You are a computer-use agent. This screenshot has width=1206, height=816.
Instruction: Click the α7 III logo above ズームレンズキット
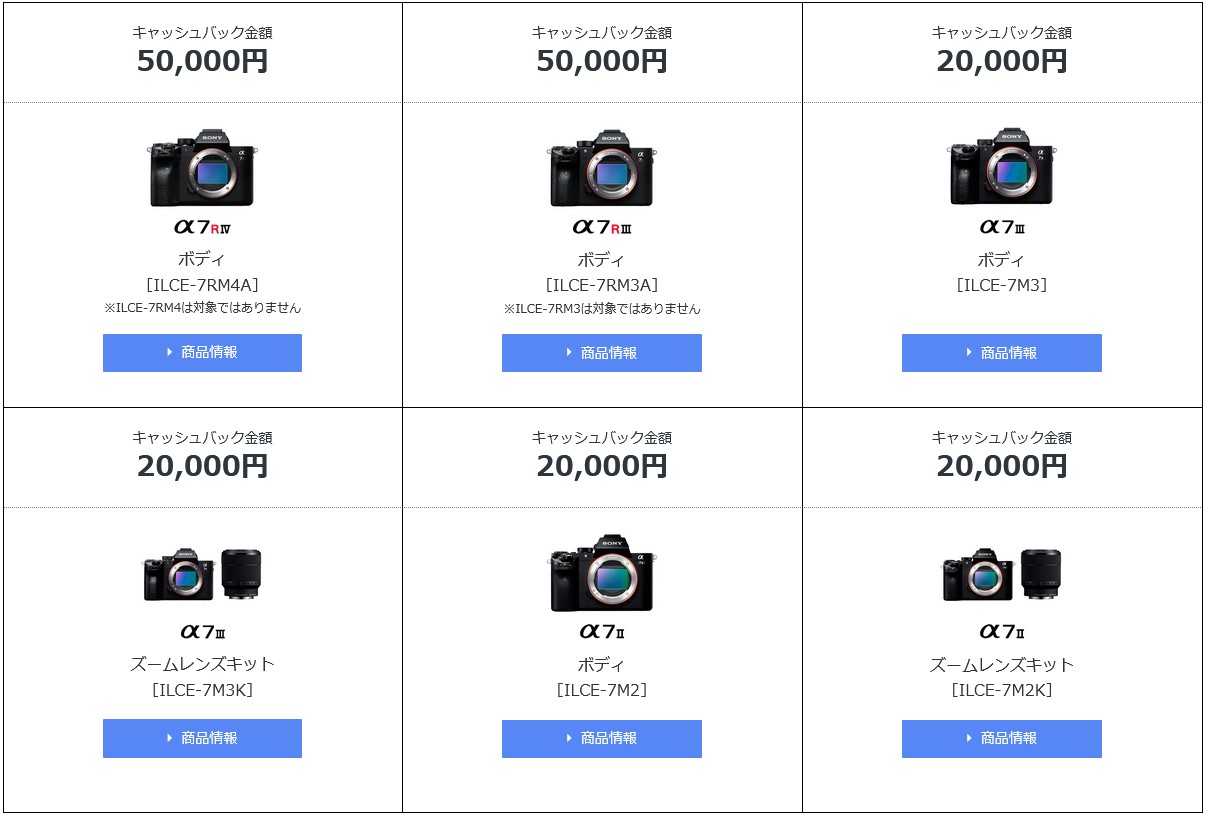[x=202, y=631]
